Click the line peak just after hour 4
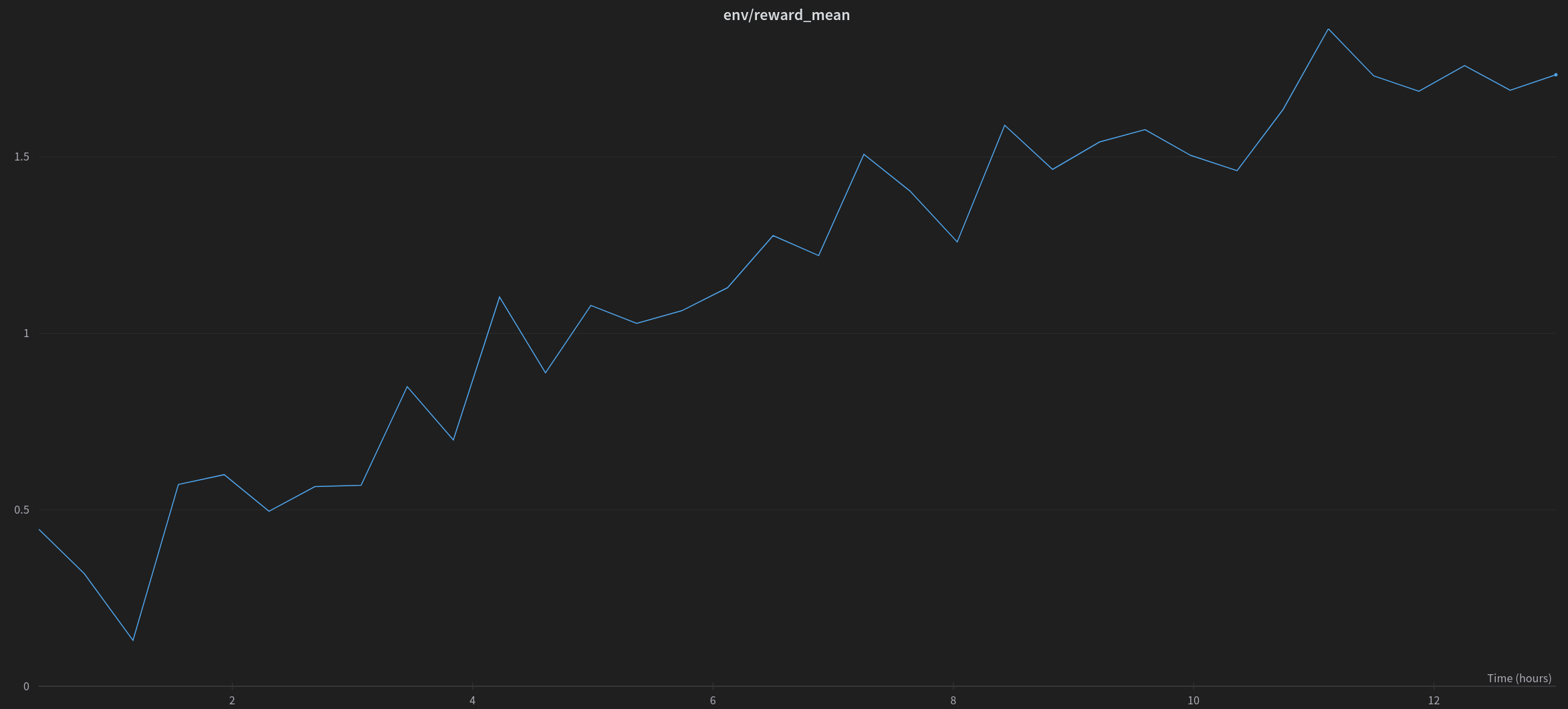The image size is (1568, 709). tap(499, 297)
